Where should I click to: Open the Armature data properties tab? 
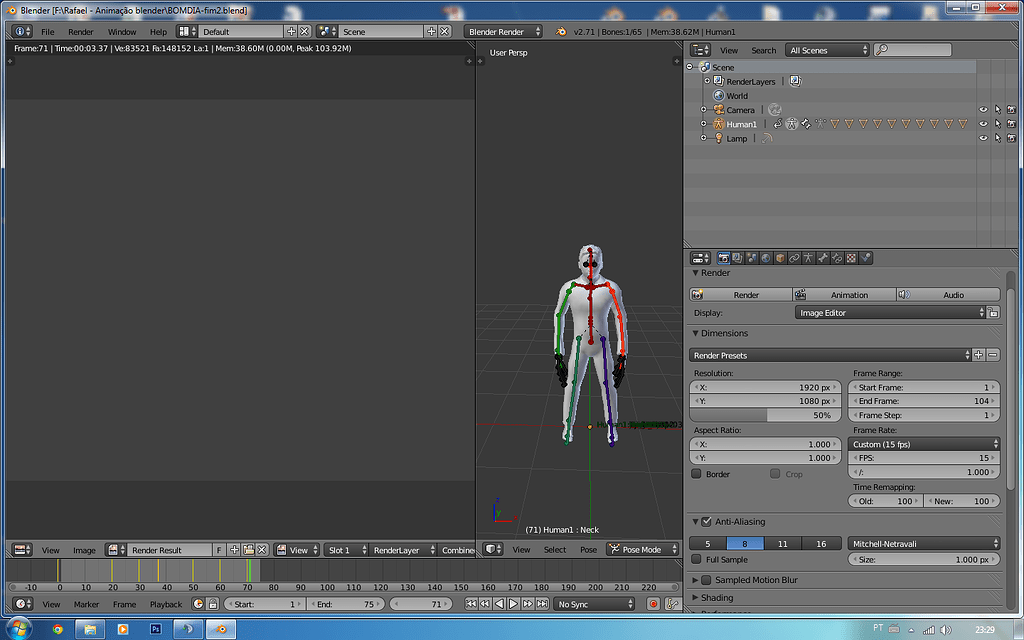point(808,258)
